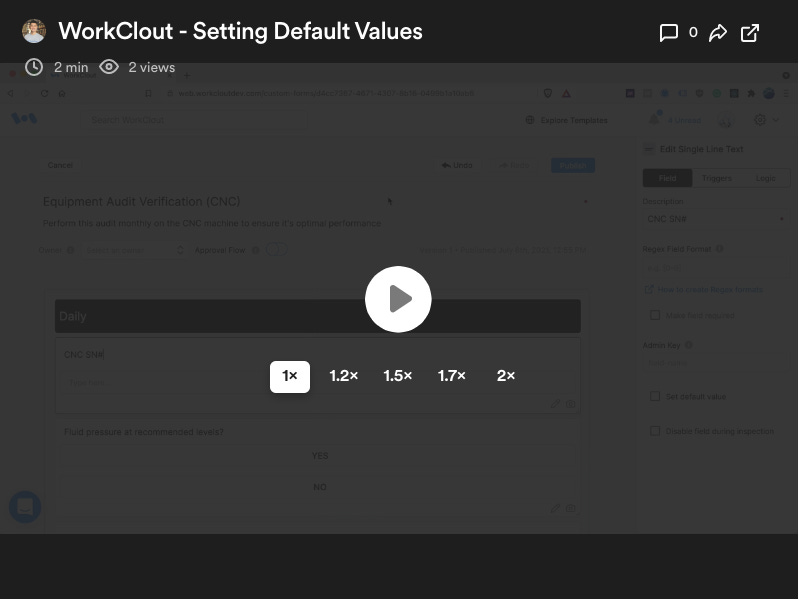Click pencil icon in CNC SN# card

coord(555,404)
